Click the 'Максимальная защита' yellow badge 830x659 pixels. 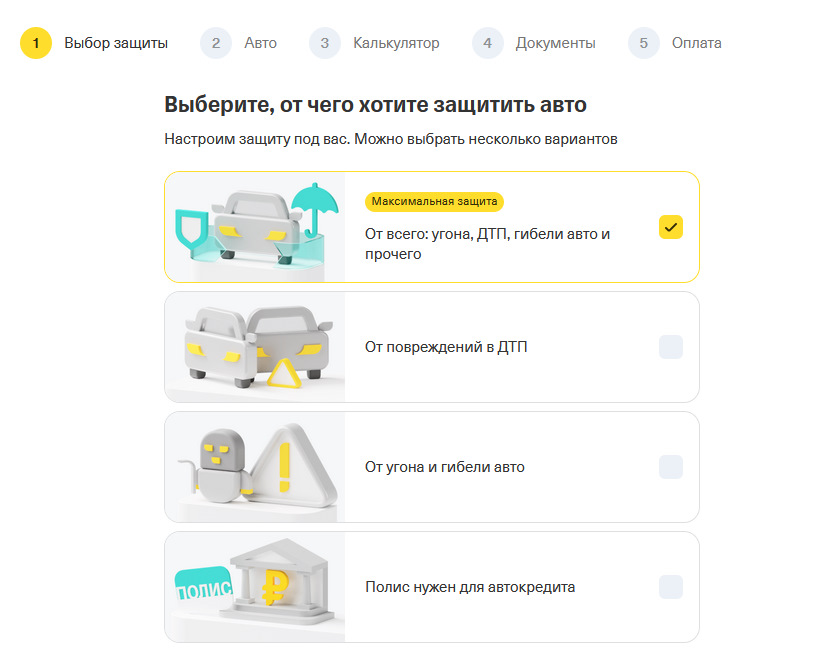coord(434,201)
